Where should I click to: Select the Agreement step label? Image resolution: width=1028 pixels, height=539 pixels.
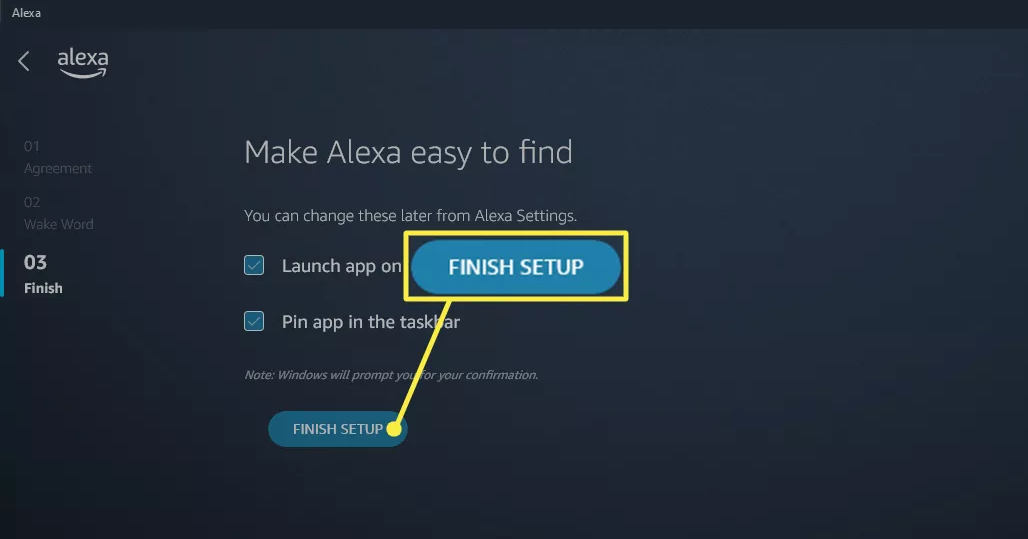pyautogui.click(x=58, y=169)
